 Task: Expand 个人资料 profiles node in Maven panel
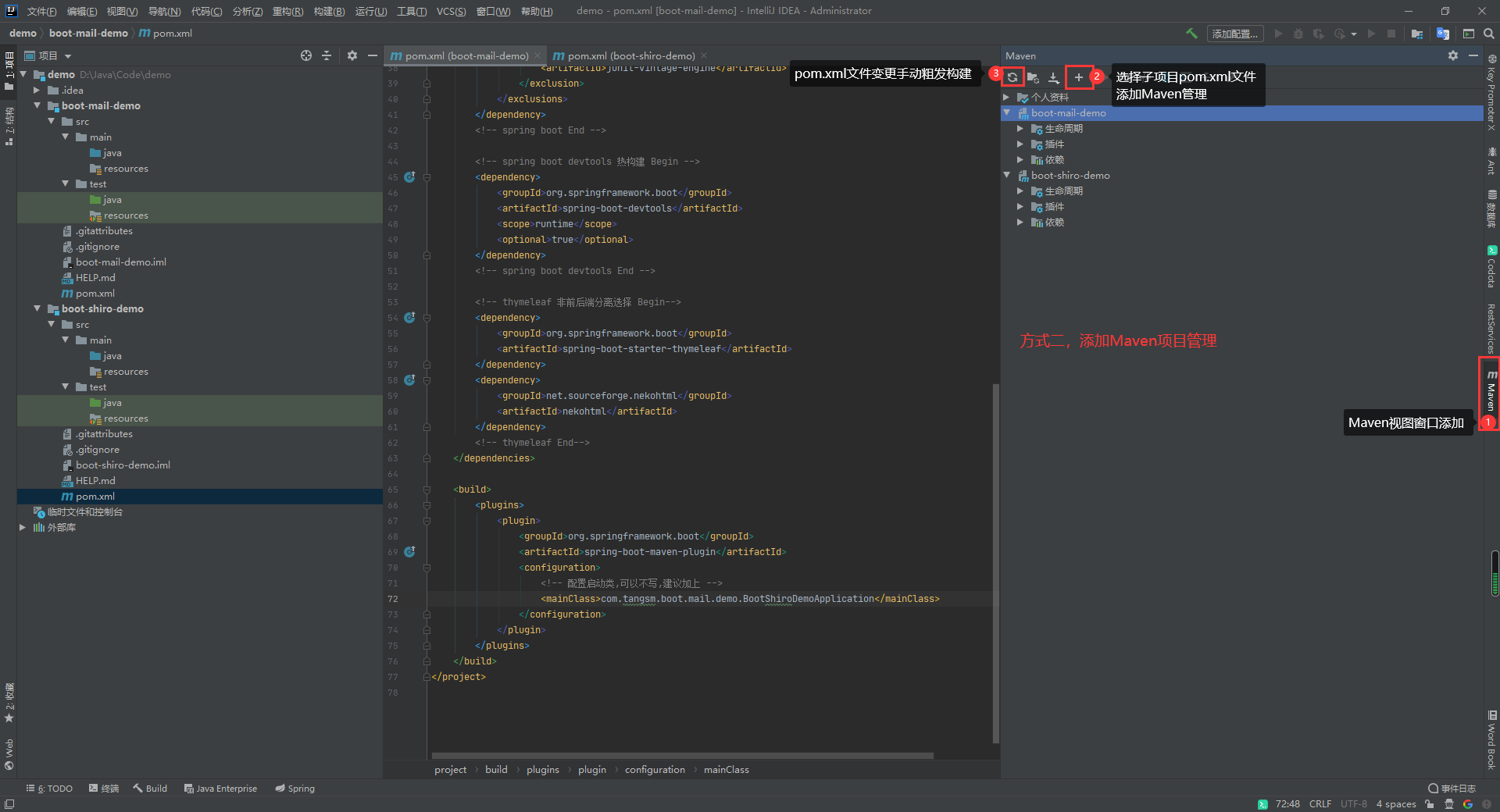(1007, 98)
